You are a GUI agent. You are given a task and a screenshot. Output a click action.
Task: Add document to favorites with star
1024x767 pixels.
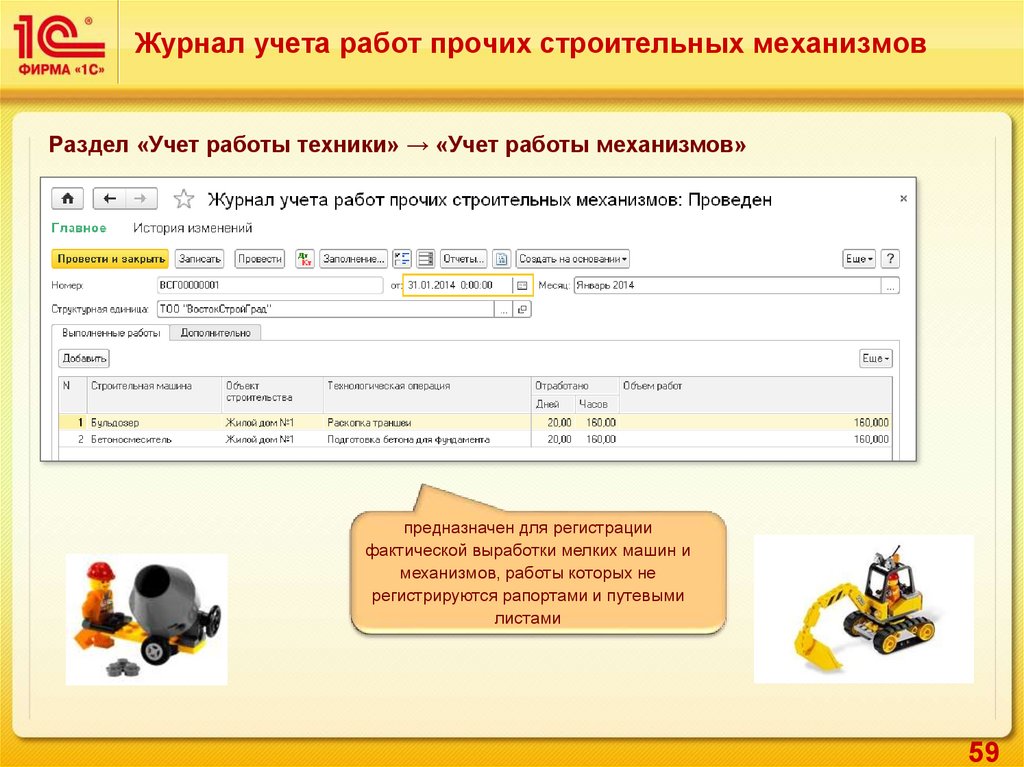(182, 199)
